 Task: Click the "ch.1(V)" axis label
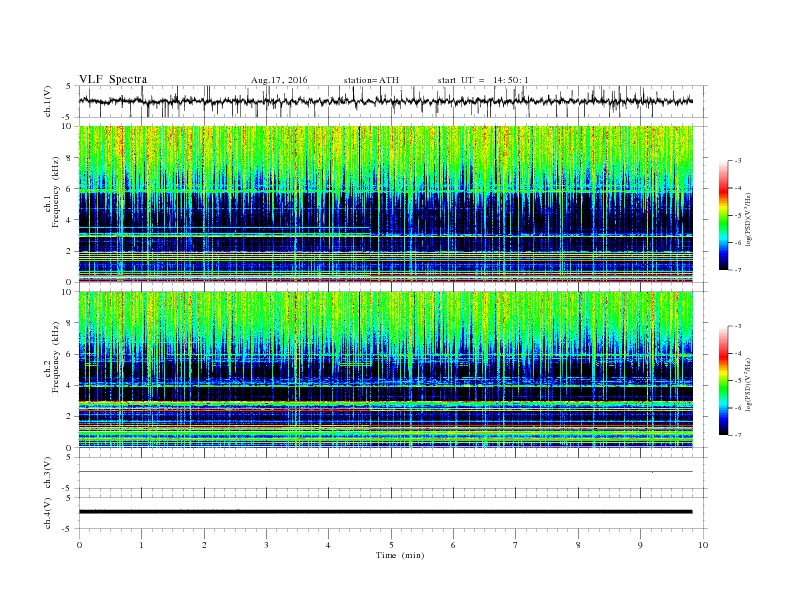tap(48, 101)
